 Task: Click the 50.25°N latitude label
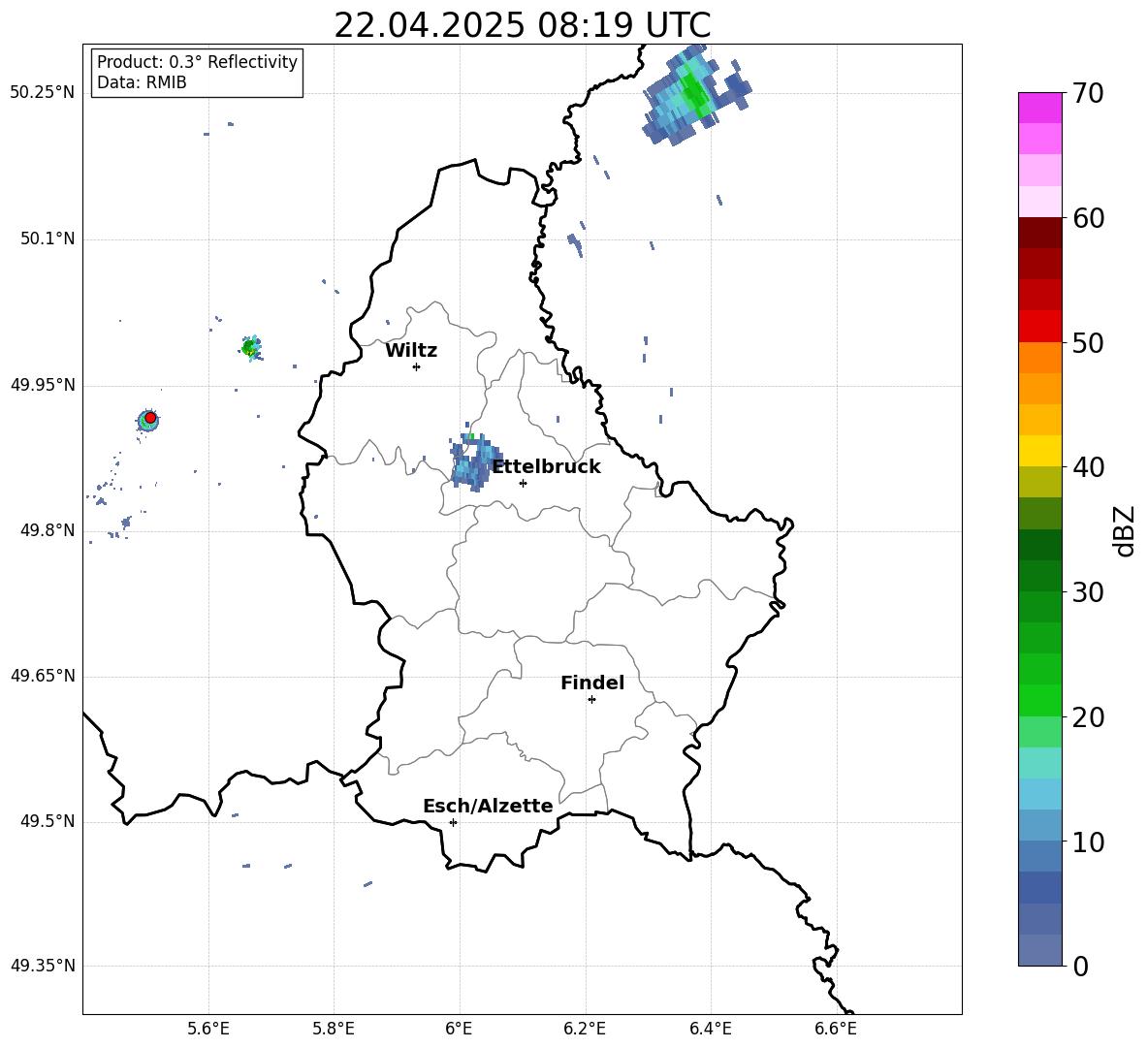43,93
